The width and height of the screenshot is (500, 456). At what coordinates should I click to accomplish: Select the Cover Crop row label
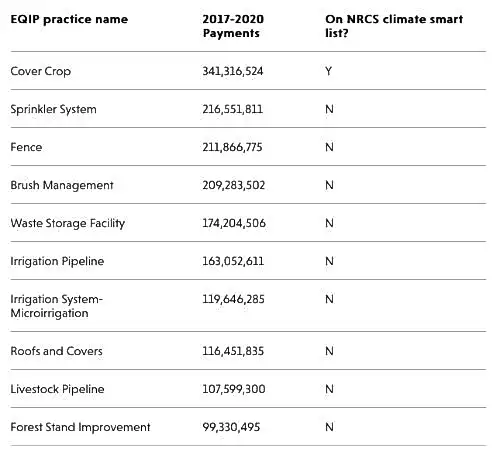[x=41, y=71]
